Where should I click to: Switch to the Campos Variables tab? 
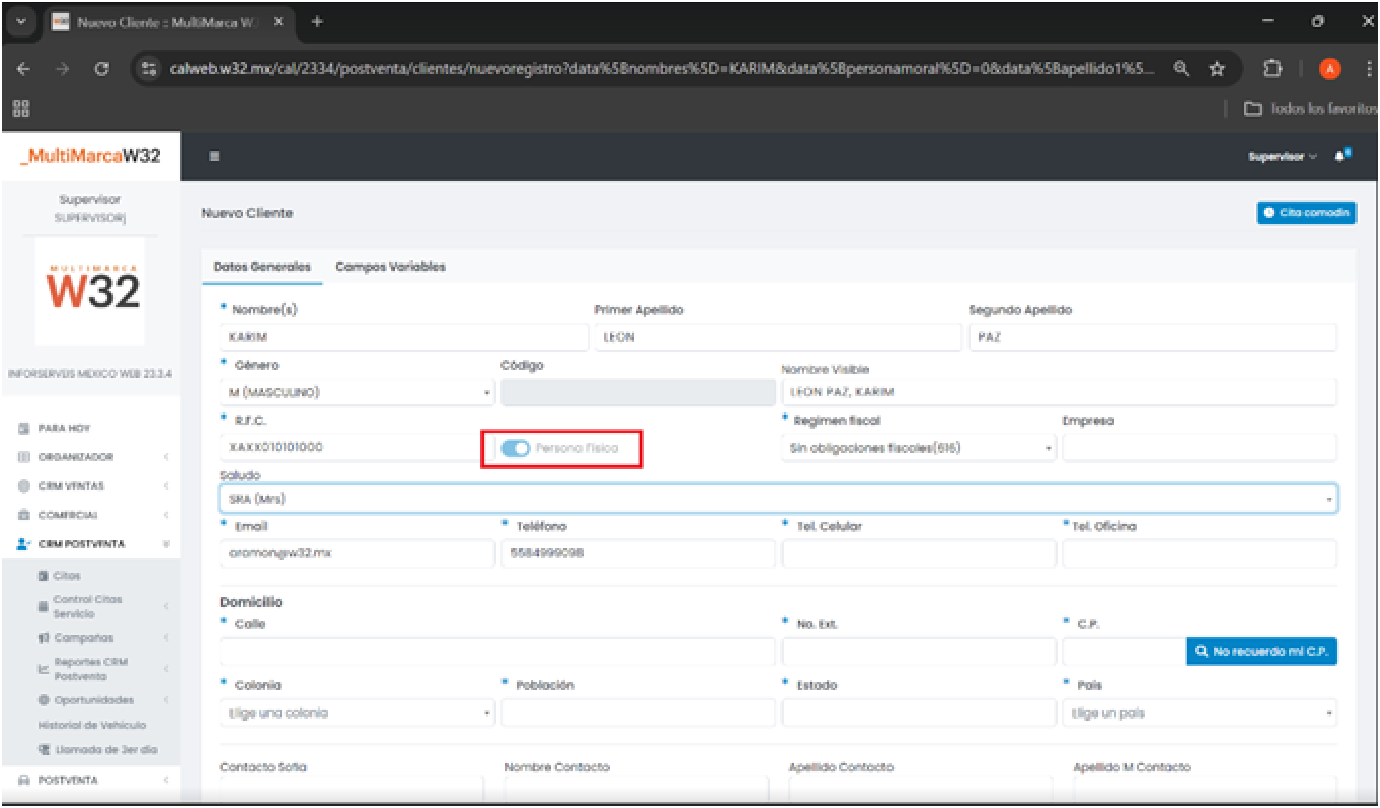click(390, 267)
